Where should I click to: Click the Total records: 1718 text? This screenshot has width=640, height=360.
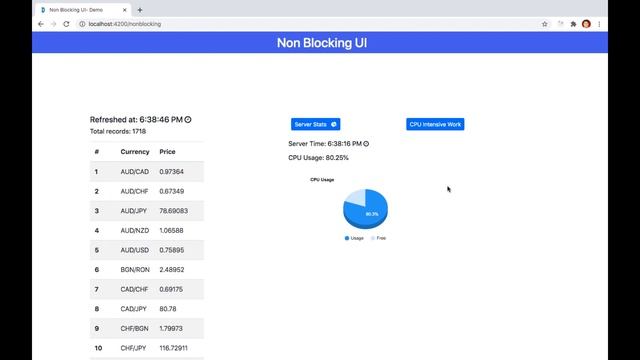pos(118,131)
